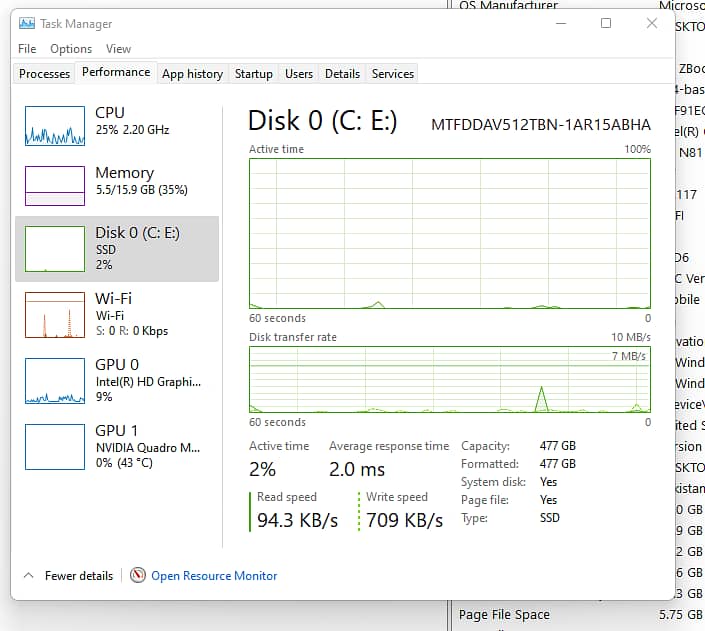Collapse view using Fewer details chevron
The height and width of the screenshot is (631, 705).
[28, 576]
